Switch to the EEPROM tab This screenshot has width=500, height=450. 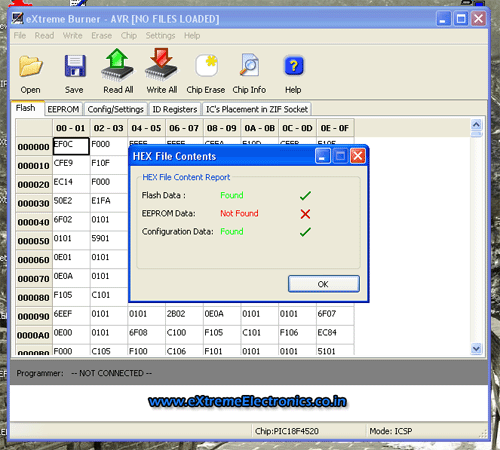click(63, 109)
